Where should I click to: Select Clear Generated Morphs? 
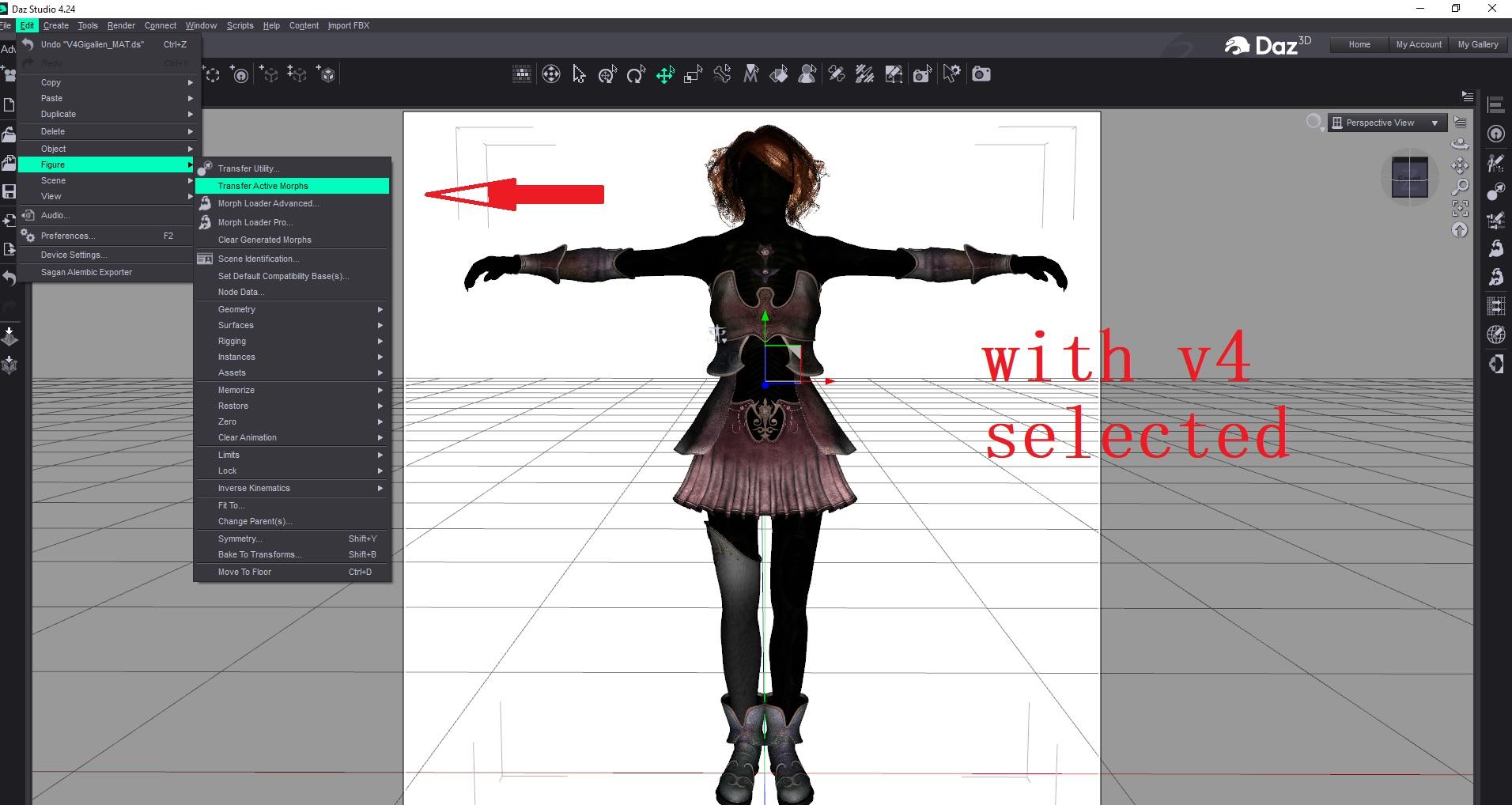tap(293, 240)
